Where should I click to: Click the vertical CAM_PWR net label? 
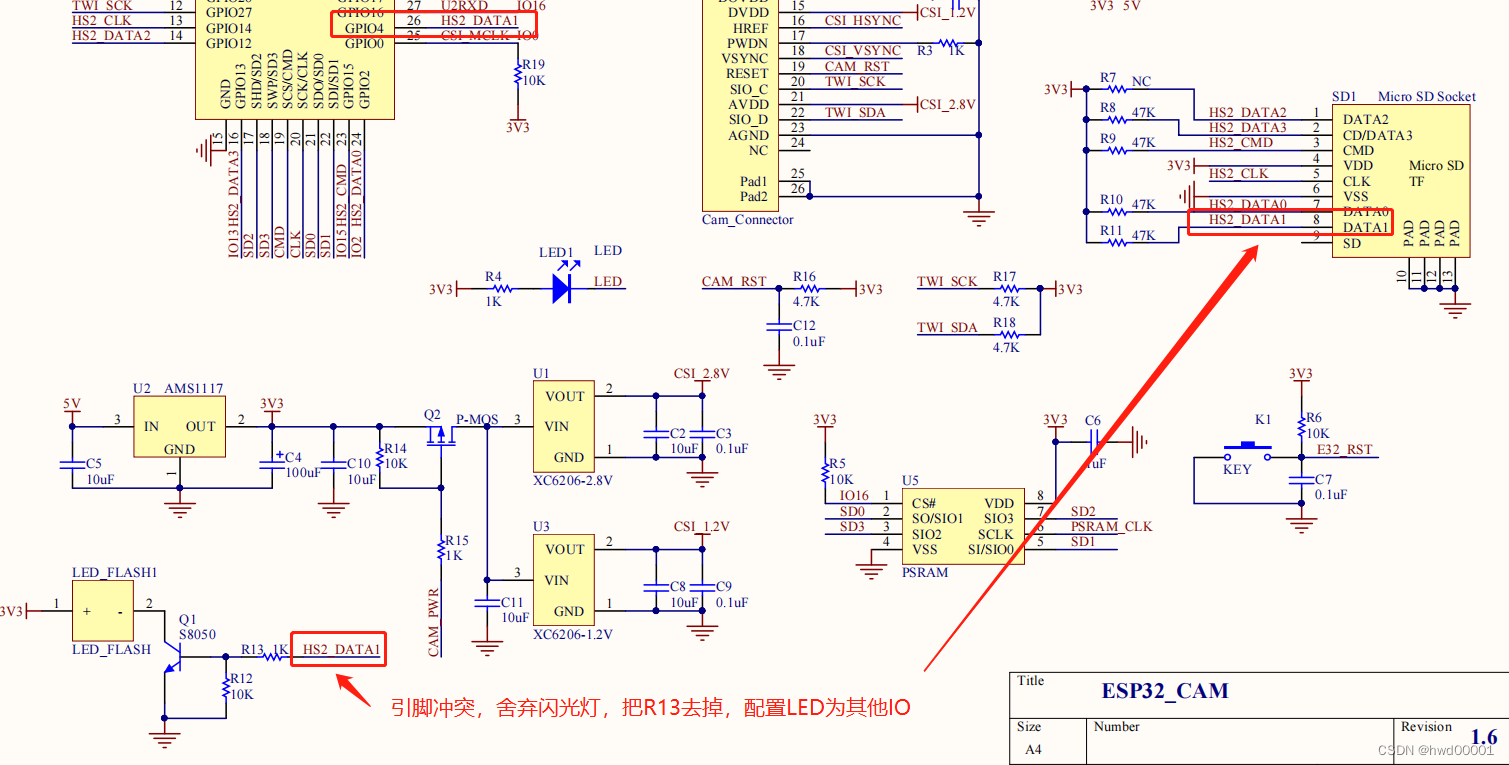(x=433, y=622)
